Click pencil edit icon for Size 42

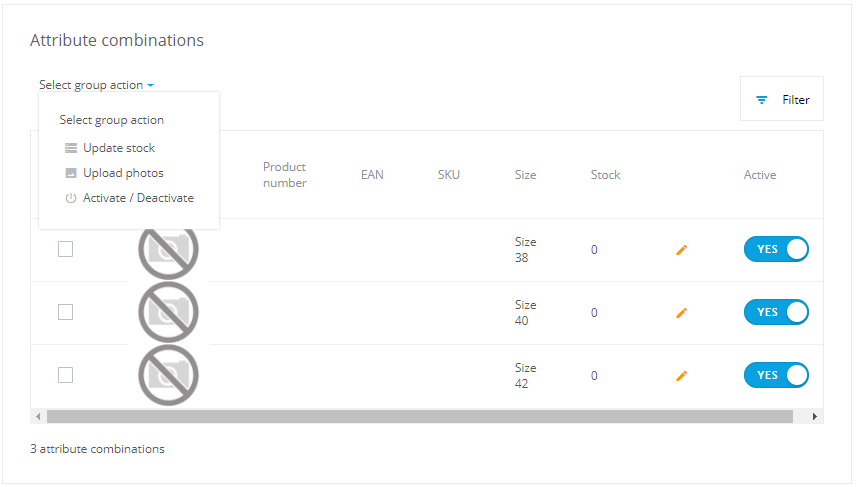682,376
